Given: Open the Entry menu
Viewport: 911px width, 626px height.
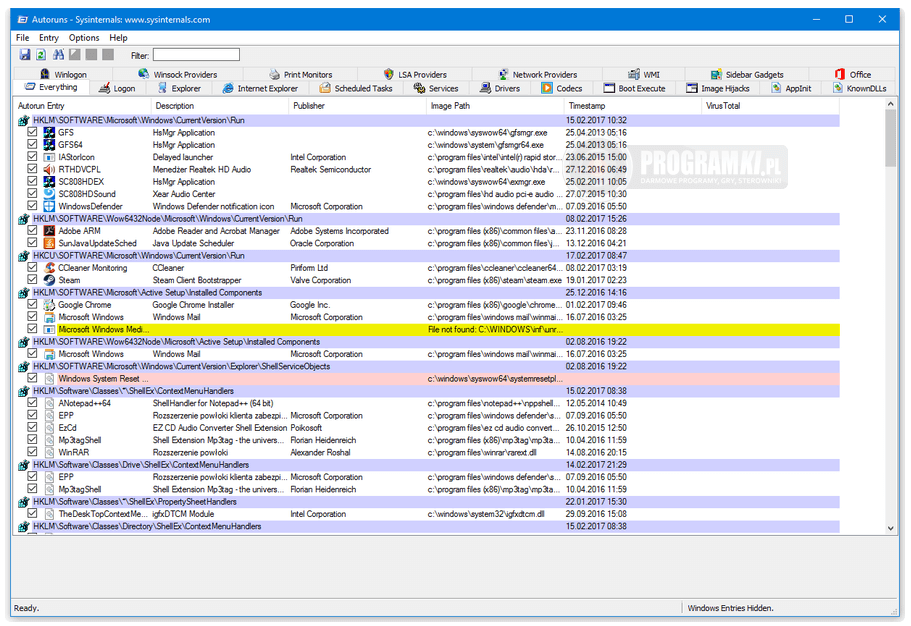Looking at the screenshot, I should click(49, 38).
